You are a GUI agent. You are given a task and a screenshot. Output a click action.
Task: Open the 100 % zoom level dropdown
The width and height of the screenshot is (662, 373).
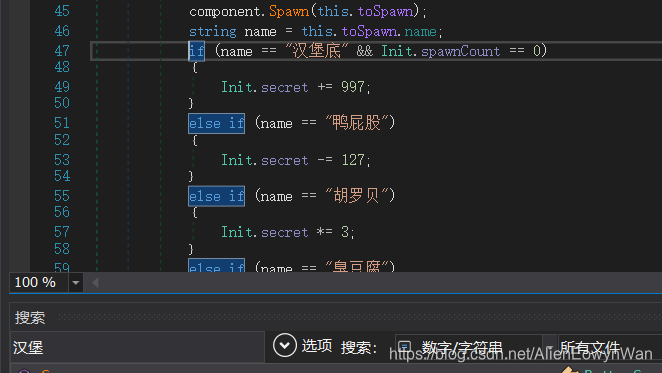click(x=76, y=283)
